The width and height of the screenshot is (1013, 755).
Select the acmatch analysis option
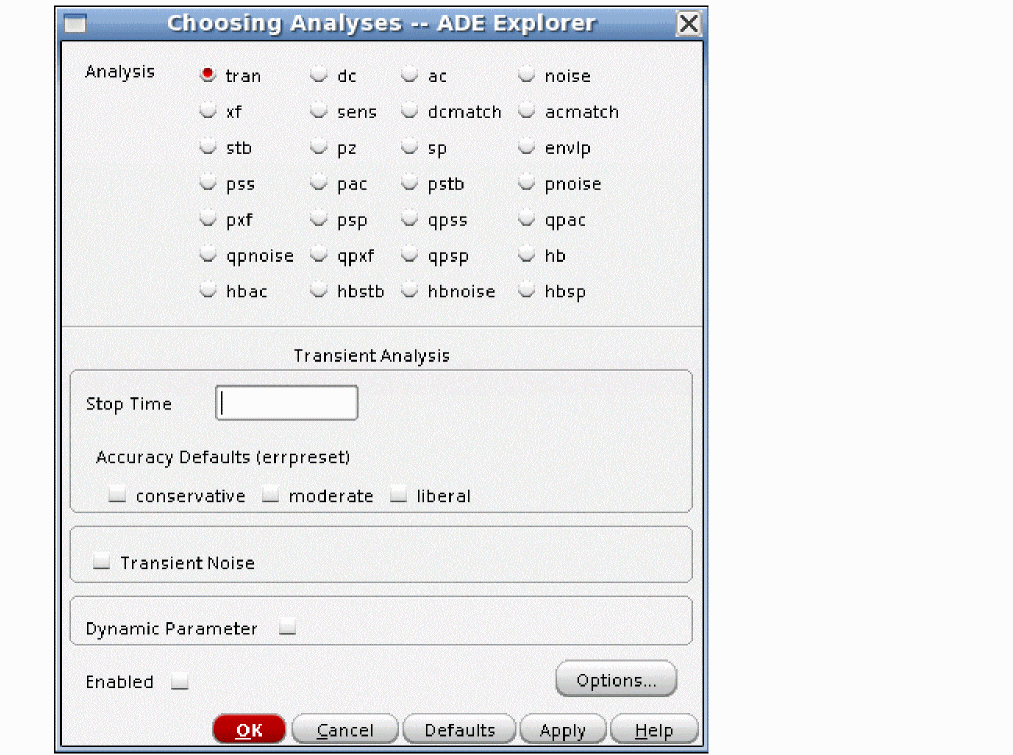point(527,111)
